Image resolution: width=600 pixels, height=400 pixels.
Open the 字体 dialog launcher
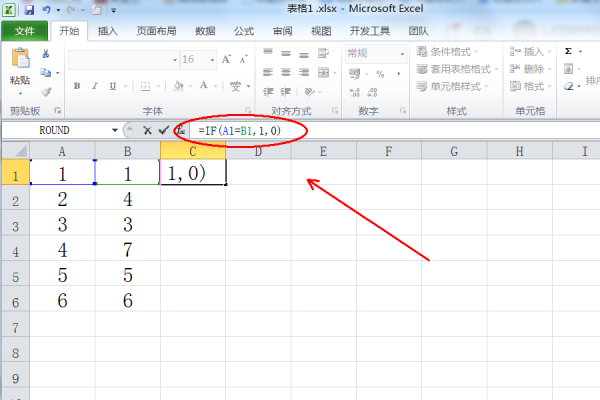[248, 111]
